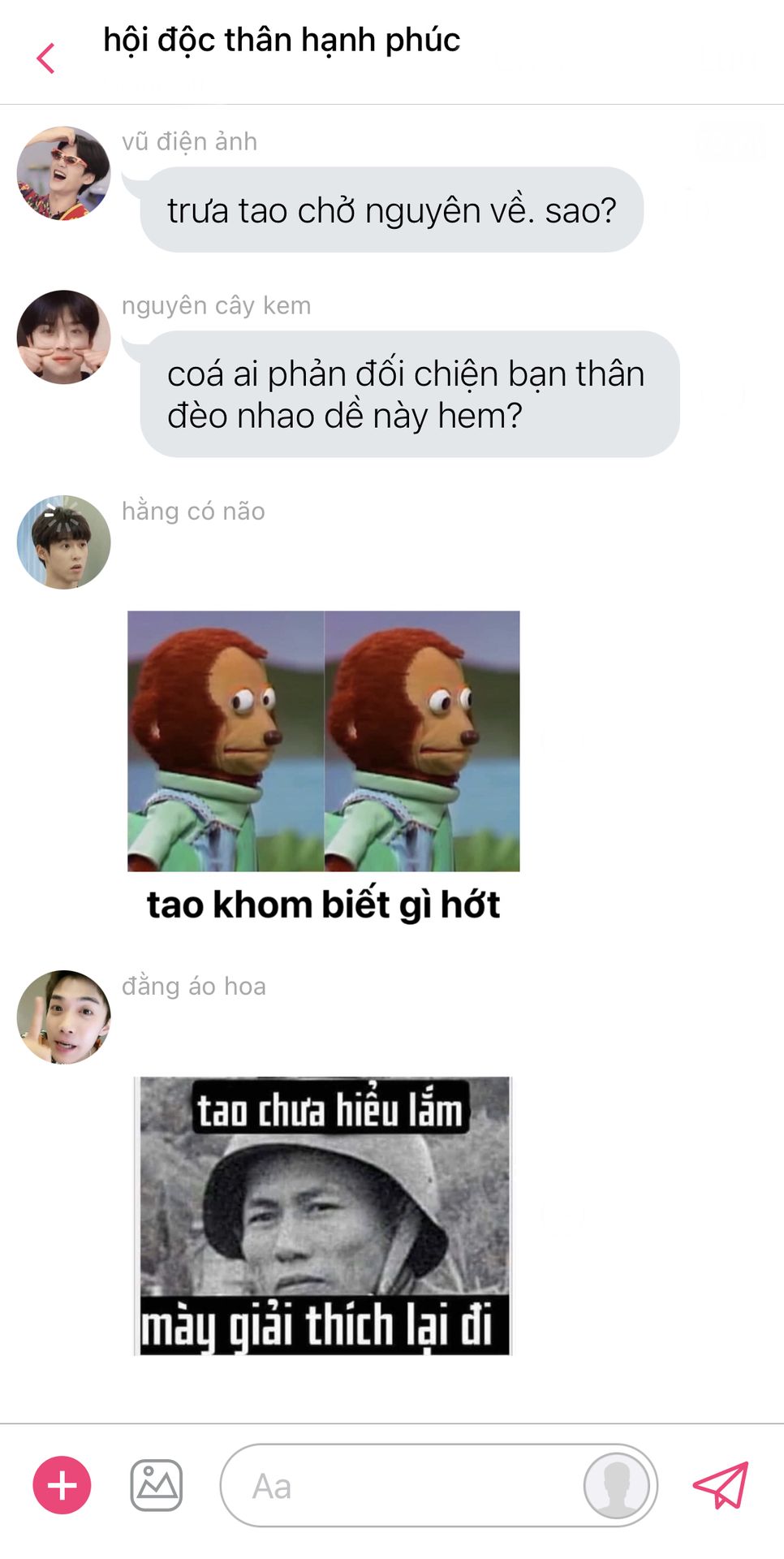Tap sender name nguyên cây kem

[x=217, y=305]
